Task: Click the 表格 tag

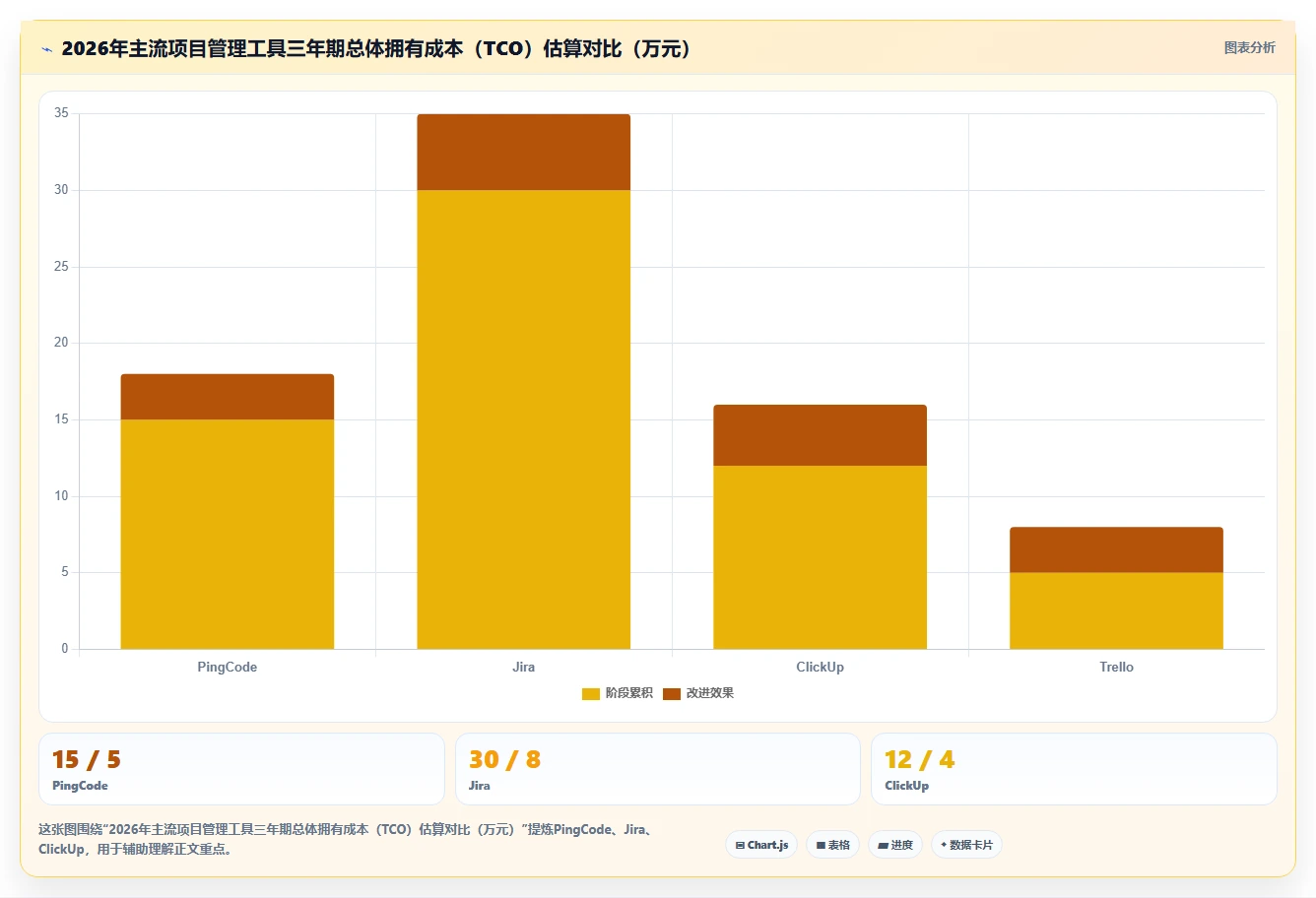Action: click(x=833, y=845)
